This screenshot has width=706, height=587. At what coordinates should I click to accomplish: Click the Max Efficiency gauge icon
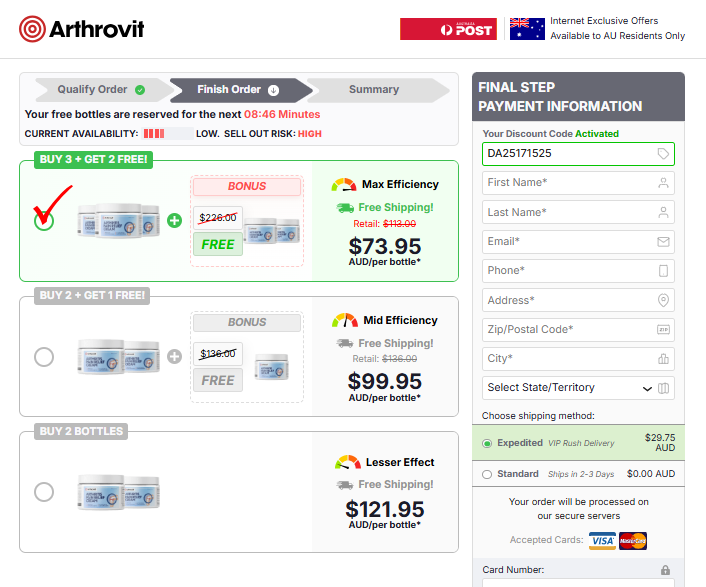344,185
